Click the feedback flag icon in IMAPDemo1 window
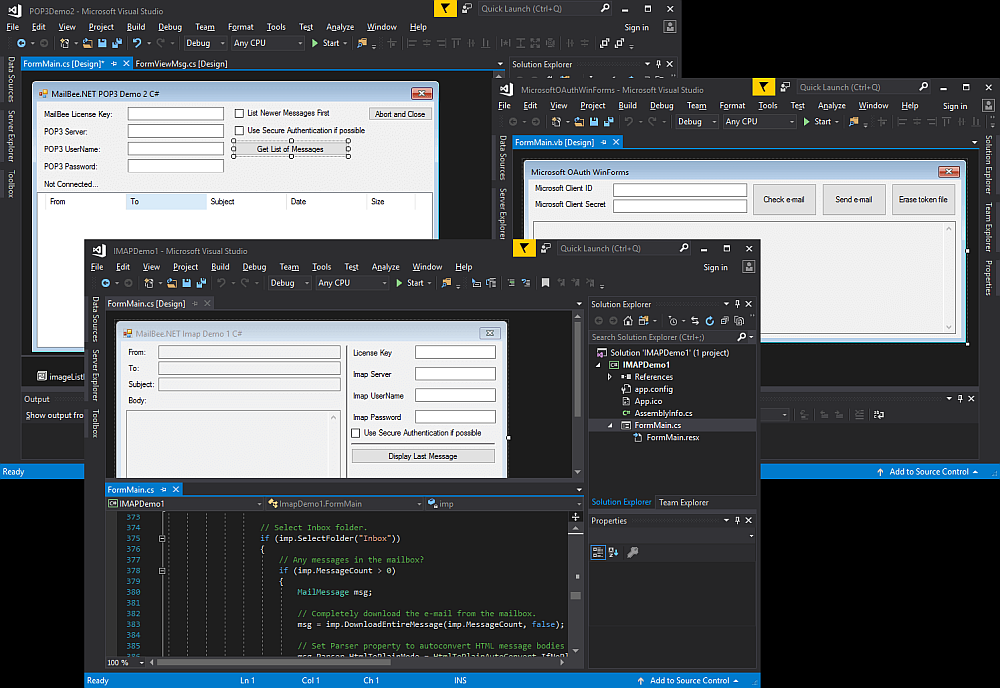The height and width of the screenshot is (688, 1000). [524, 248]
